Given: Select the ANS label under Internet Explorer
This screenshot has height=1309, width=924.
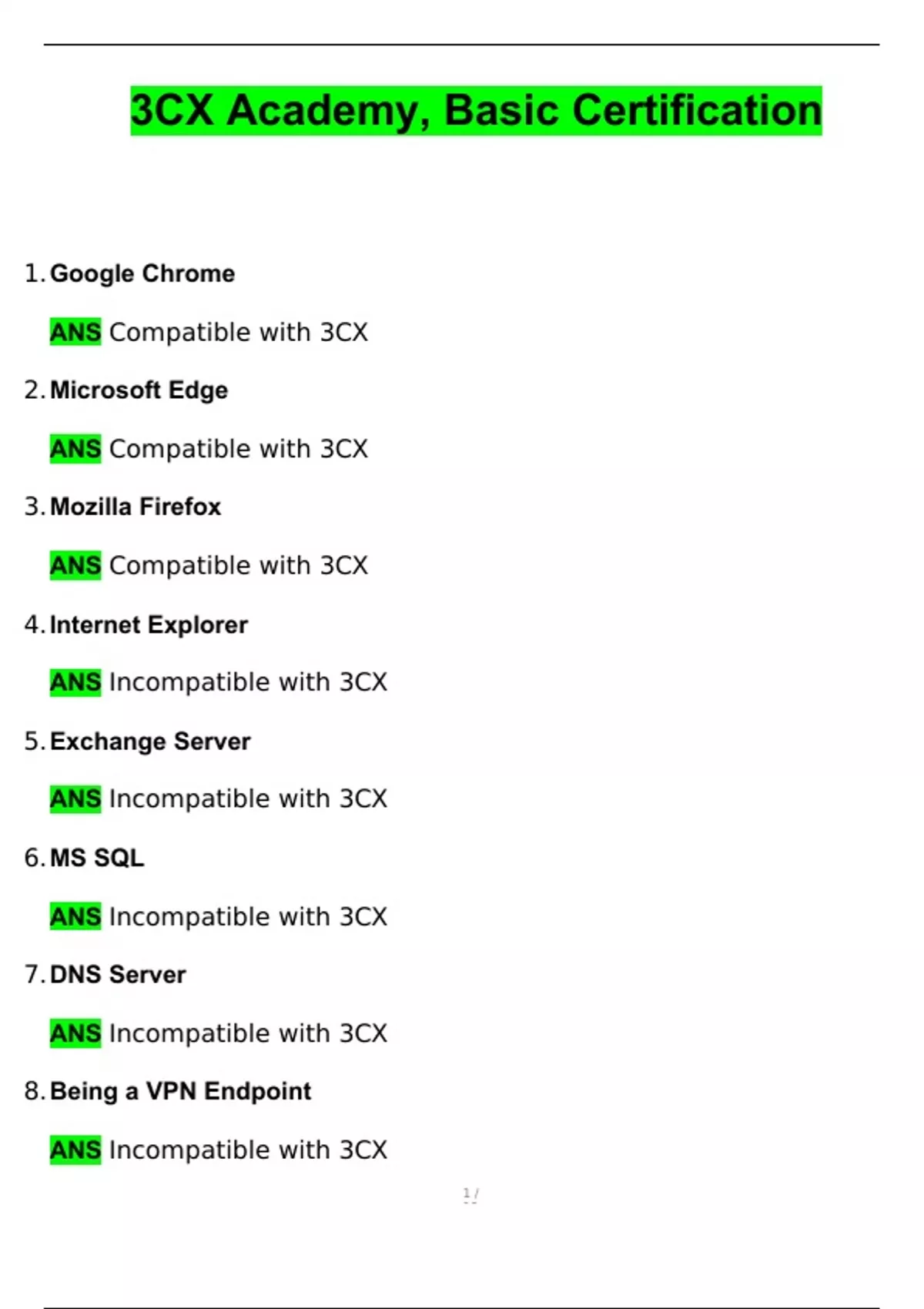Looking at the screenshot, I should pos(75,682).
